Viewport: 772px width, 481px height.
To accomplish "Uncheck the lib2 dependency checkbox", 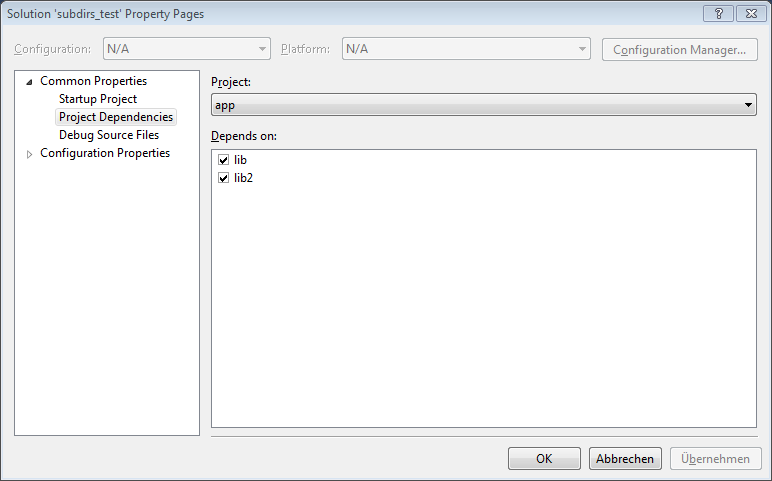I will coord(224,178).
